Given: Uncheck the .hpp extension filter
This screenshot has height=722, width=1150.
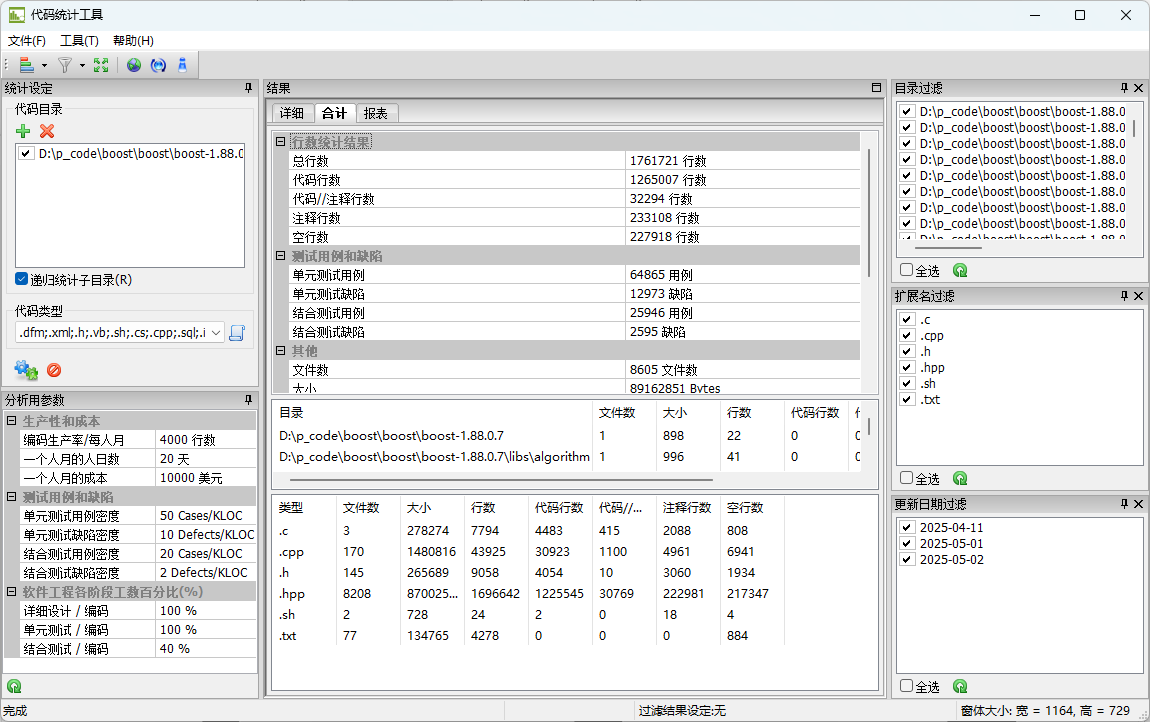Looking at the screenshot, I should (907, 367).
